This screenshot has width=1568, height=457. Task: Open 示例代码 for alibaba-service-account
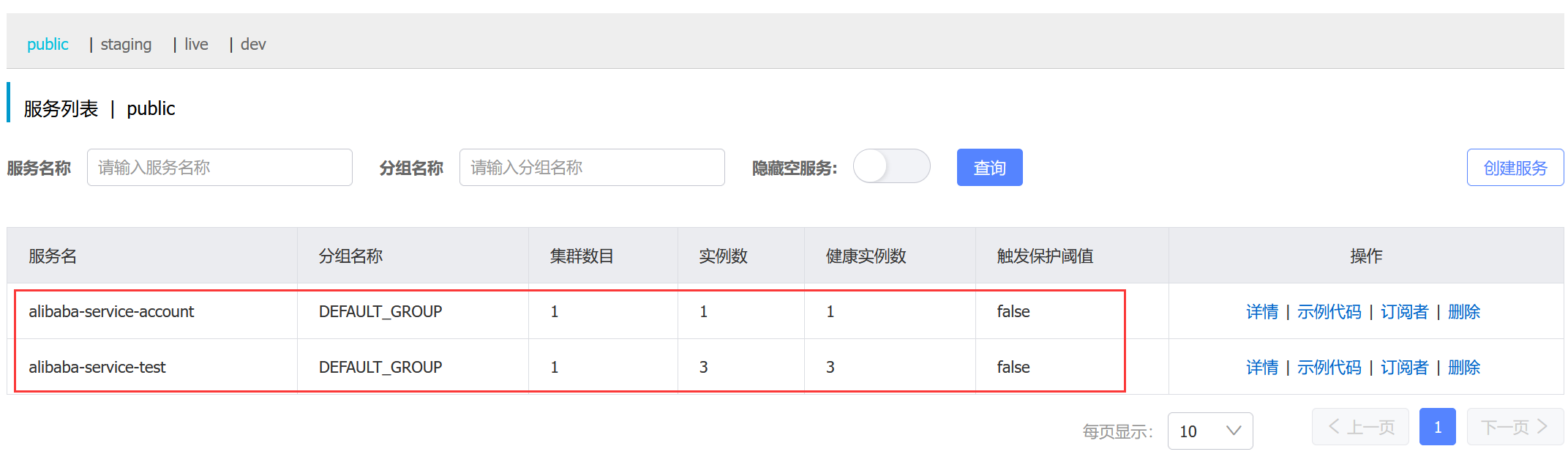tap(1329, 312)
